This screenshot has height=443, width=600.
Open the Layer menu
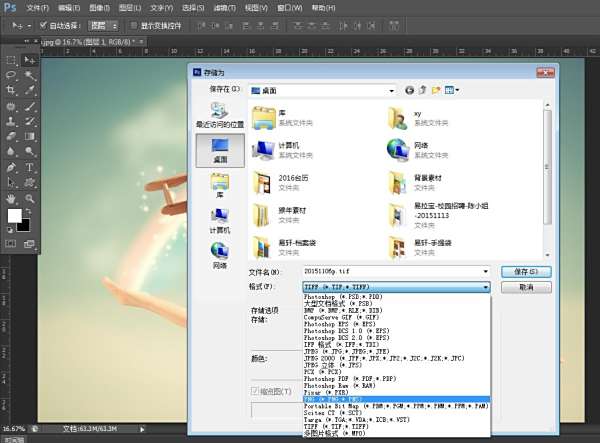[x=130, y=8]
